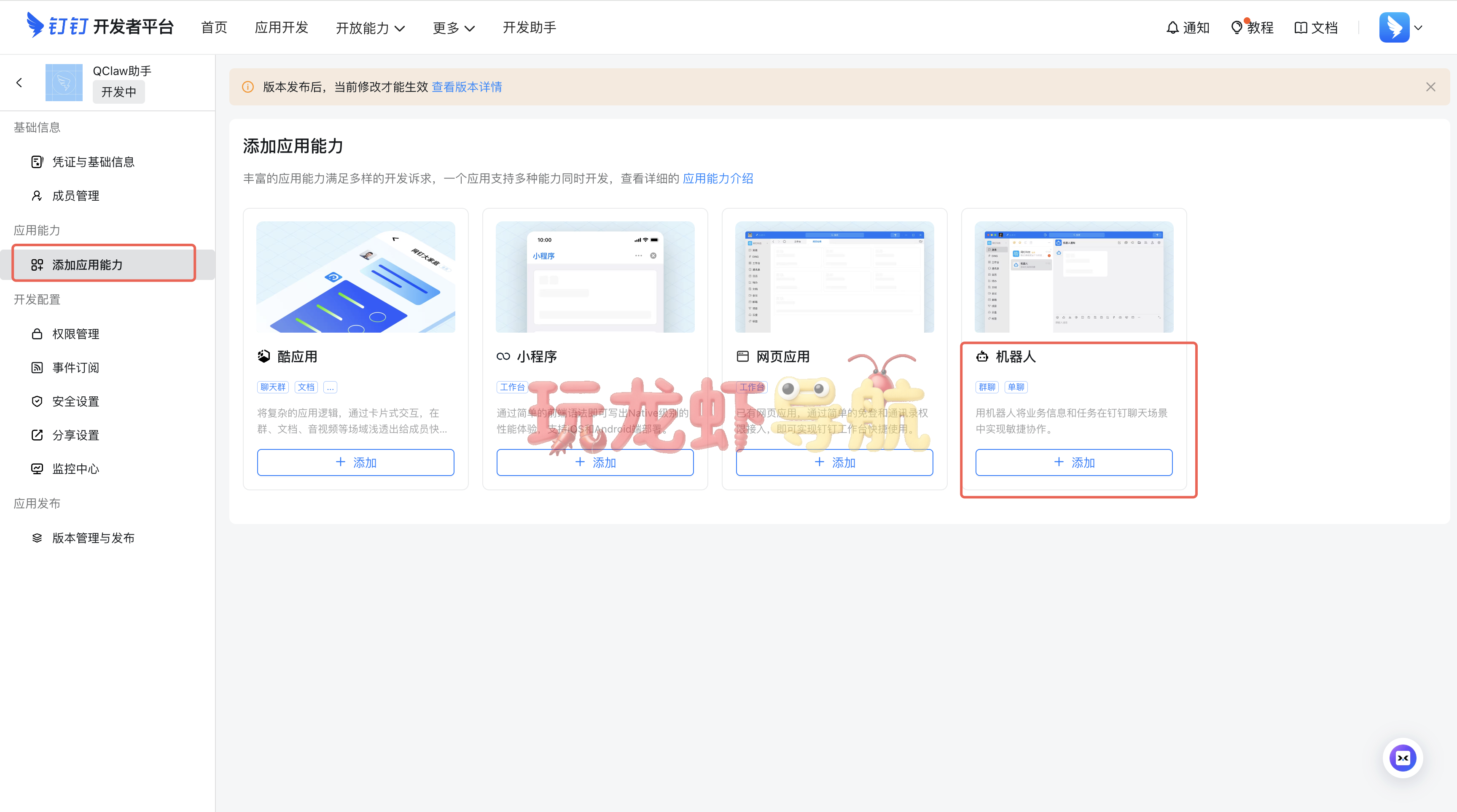Image resolution: width=1457 pixels, height=812 pixels.
Task: Click the 聊天群 tag on 酷应用
Action: 273,387
